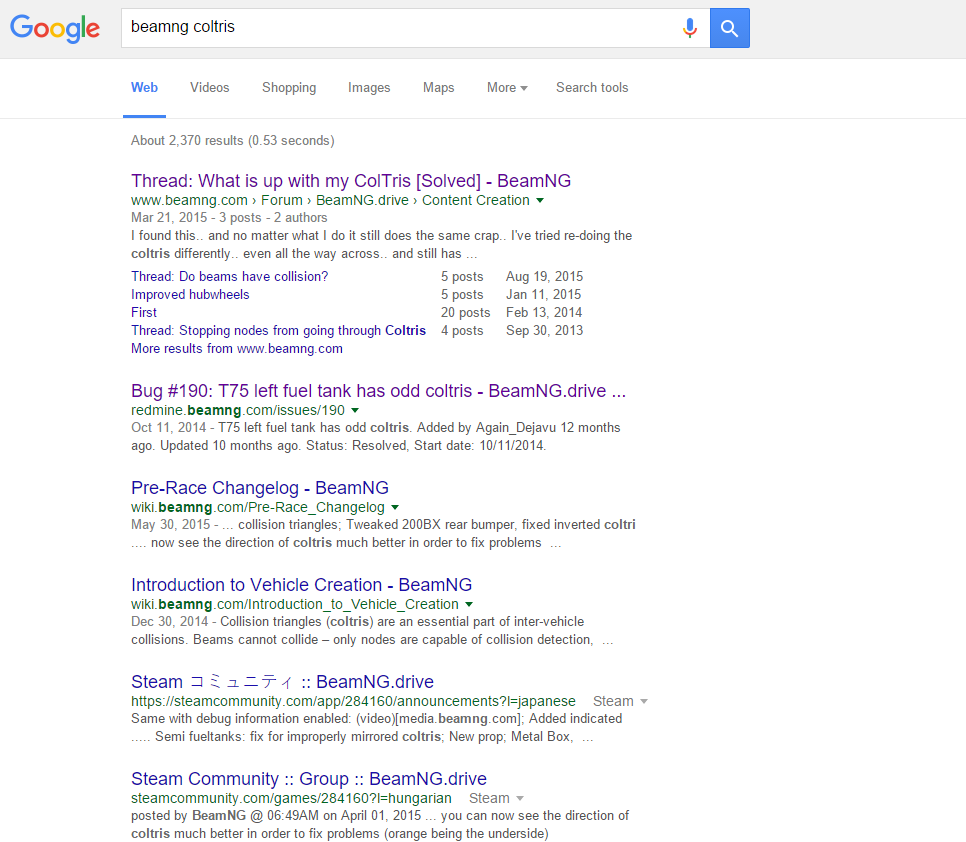This screenshot has width=966, height=842.
Task: Open the Japanese Steam BeamNG.drive result
Action: (282, 682)
